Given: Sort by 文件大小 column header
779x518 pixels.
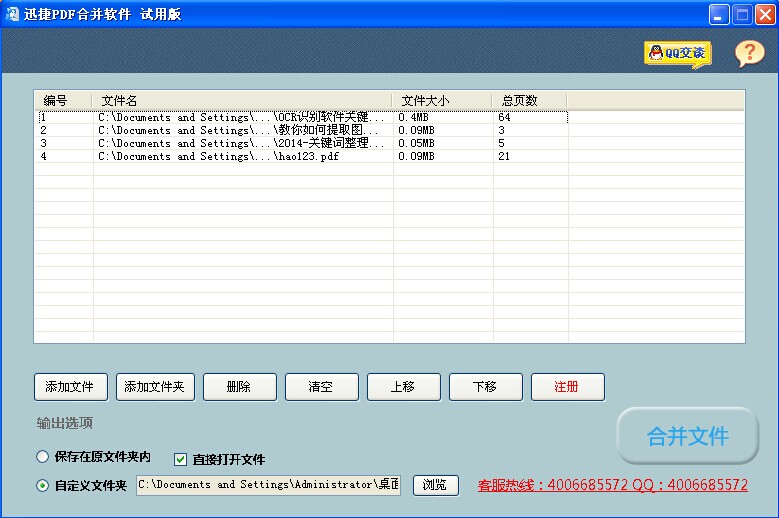Looking at the screenshot, I should click(x=442, y=100).
